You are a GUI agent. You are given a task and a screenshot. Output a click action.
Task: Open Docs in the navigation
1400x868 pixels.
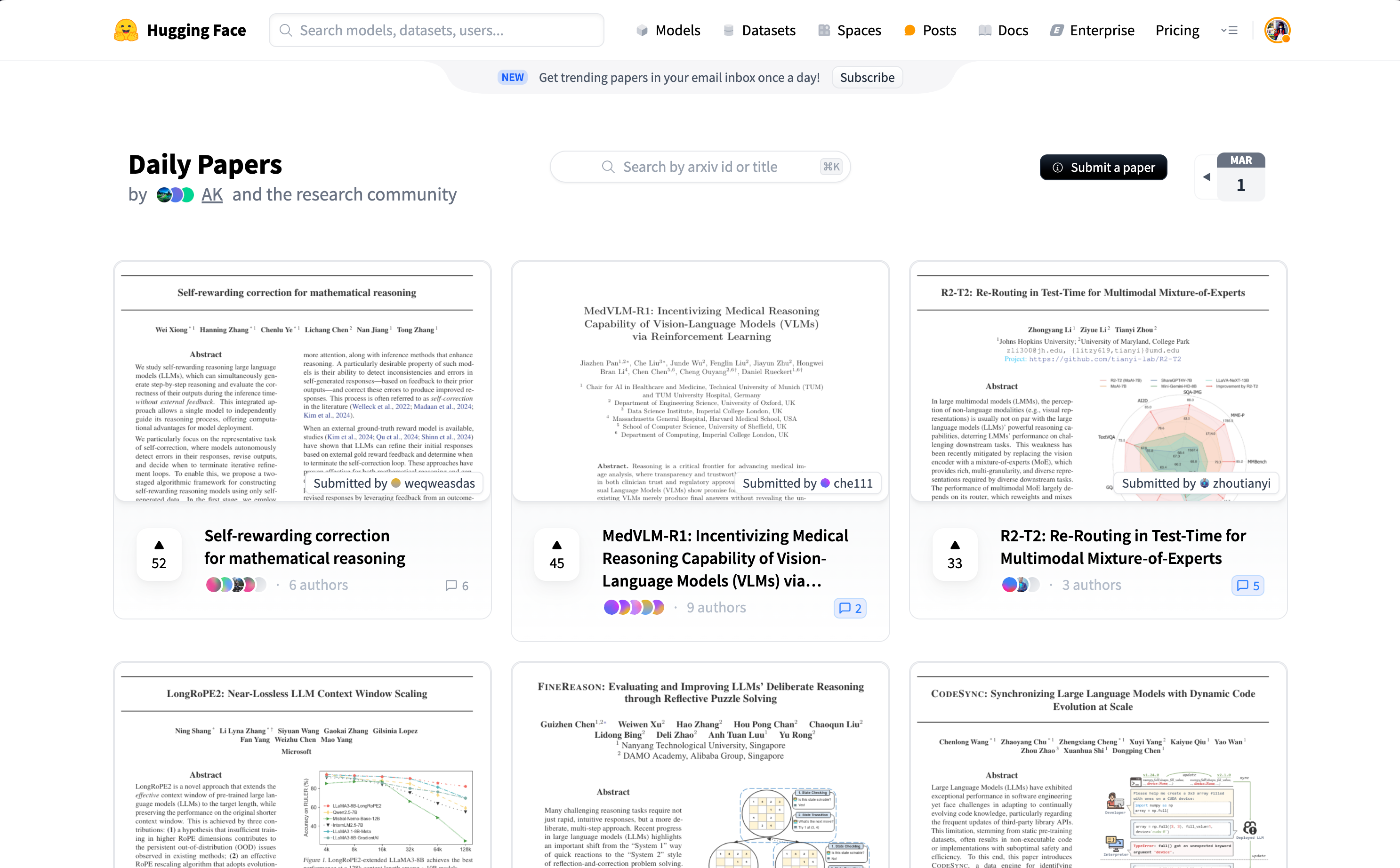coord(1003,30)
